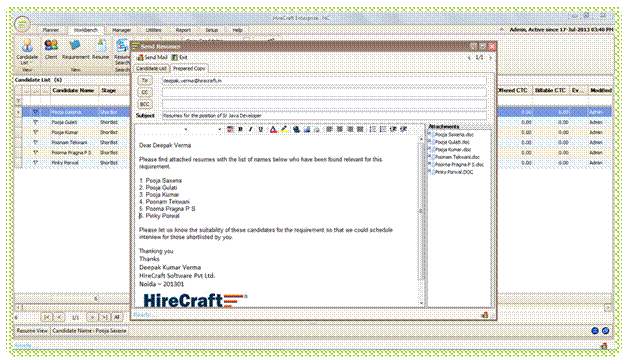Apply the highlight color tool
Image resolution: width=627 pixels, height=361 pixels.
tap(284, 129)
